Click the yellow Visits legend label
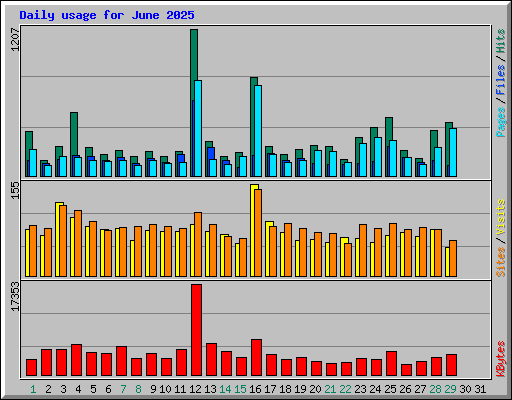Screen dimensions: 512x400 (500, 218)
